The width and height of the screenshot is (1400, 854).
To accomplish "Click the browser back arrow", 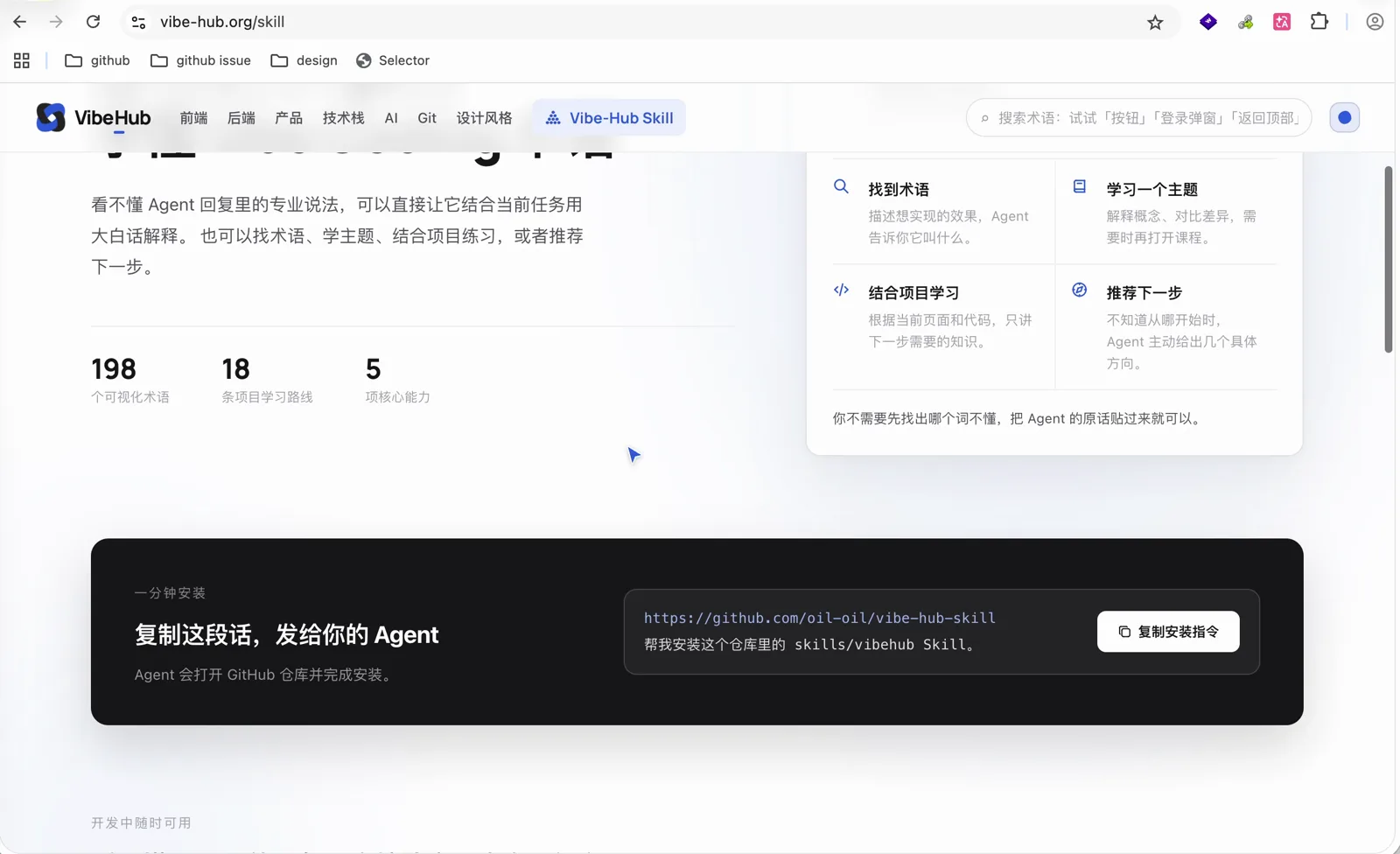I will click(19, 22).
